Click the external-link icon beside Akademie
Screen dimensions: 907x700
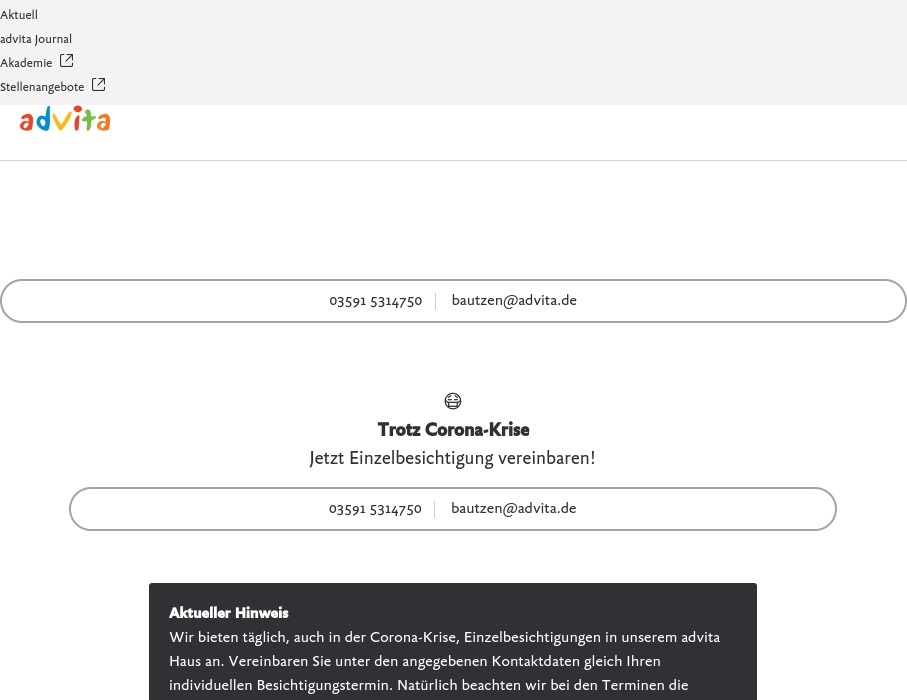67,61
